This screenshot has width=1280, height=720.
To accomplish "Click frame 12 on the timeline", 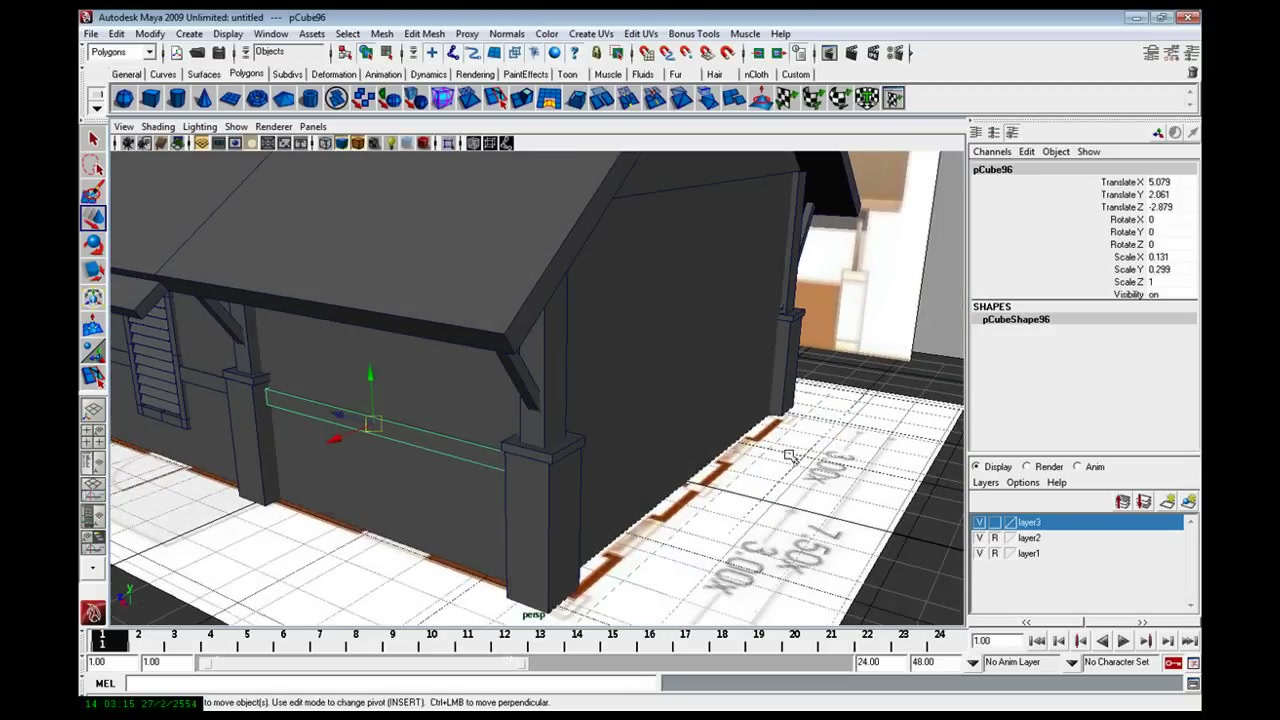I will point(503,635).
